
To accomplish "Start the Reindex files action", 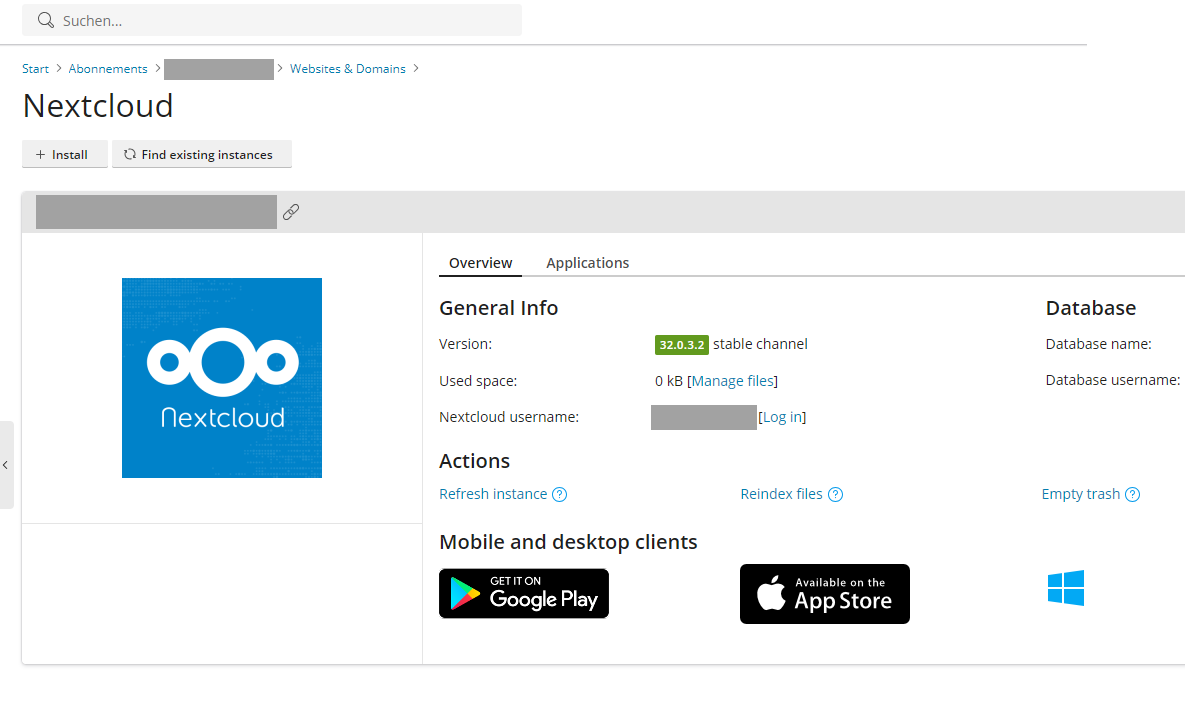I will (781, 494).
